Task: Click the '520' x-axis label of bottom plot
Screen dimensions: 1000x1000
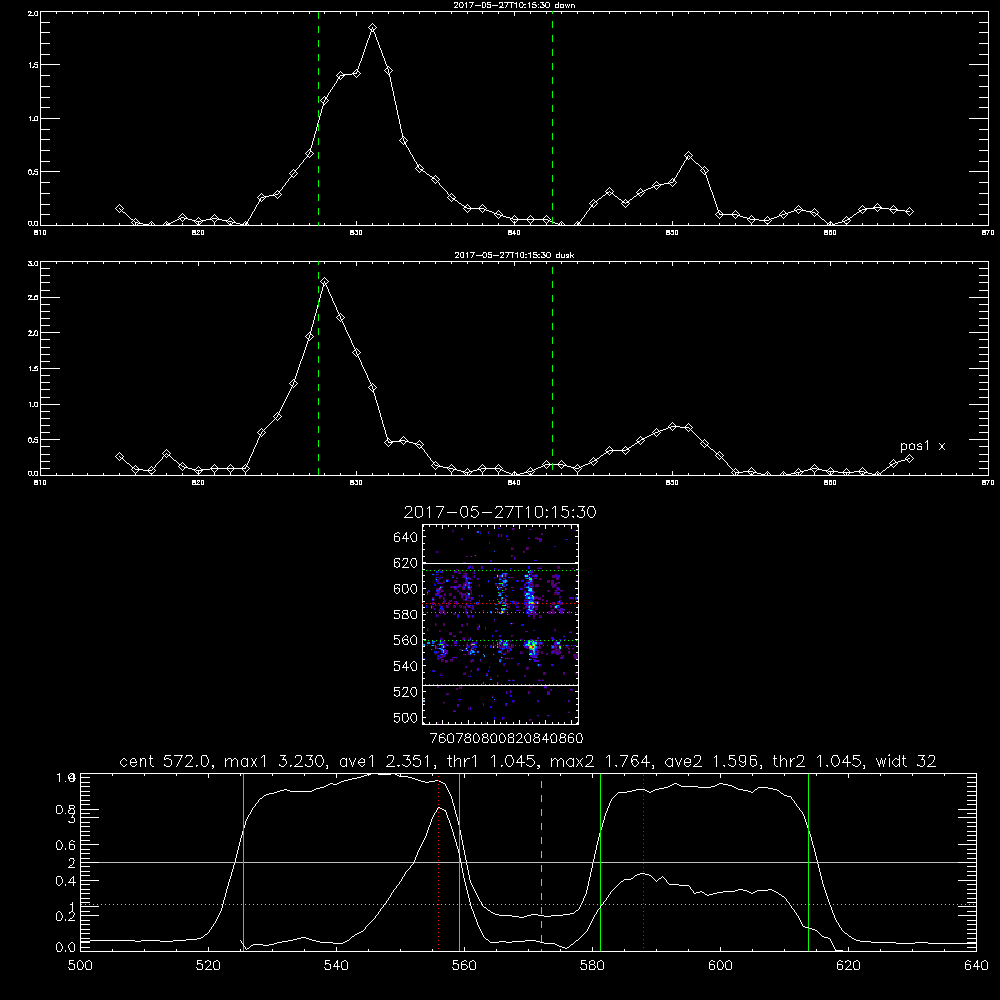Action: [208, 966]
